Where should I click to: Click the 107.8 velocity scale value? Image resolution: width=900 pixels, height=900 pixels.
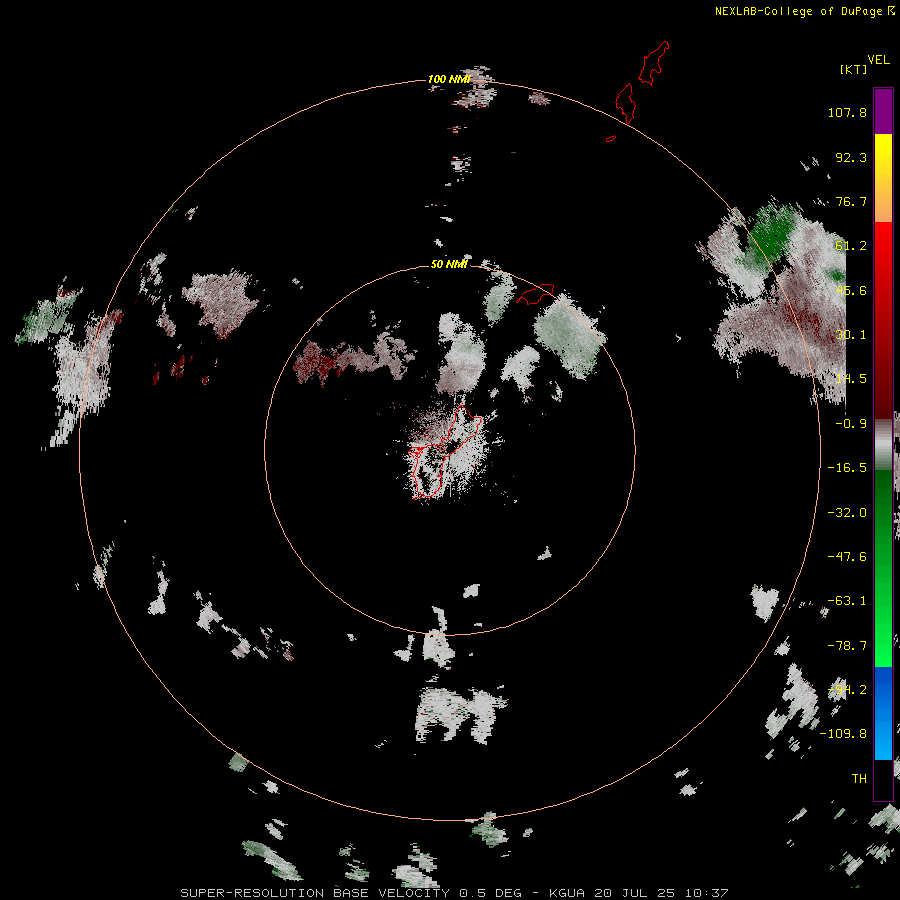(x=847, y=112)
